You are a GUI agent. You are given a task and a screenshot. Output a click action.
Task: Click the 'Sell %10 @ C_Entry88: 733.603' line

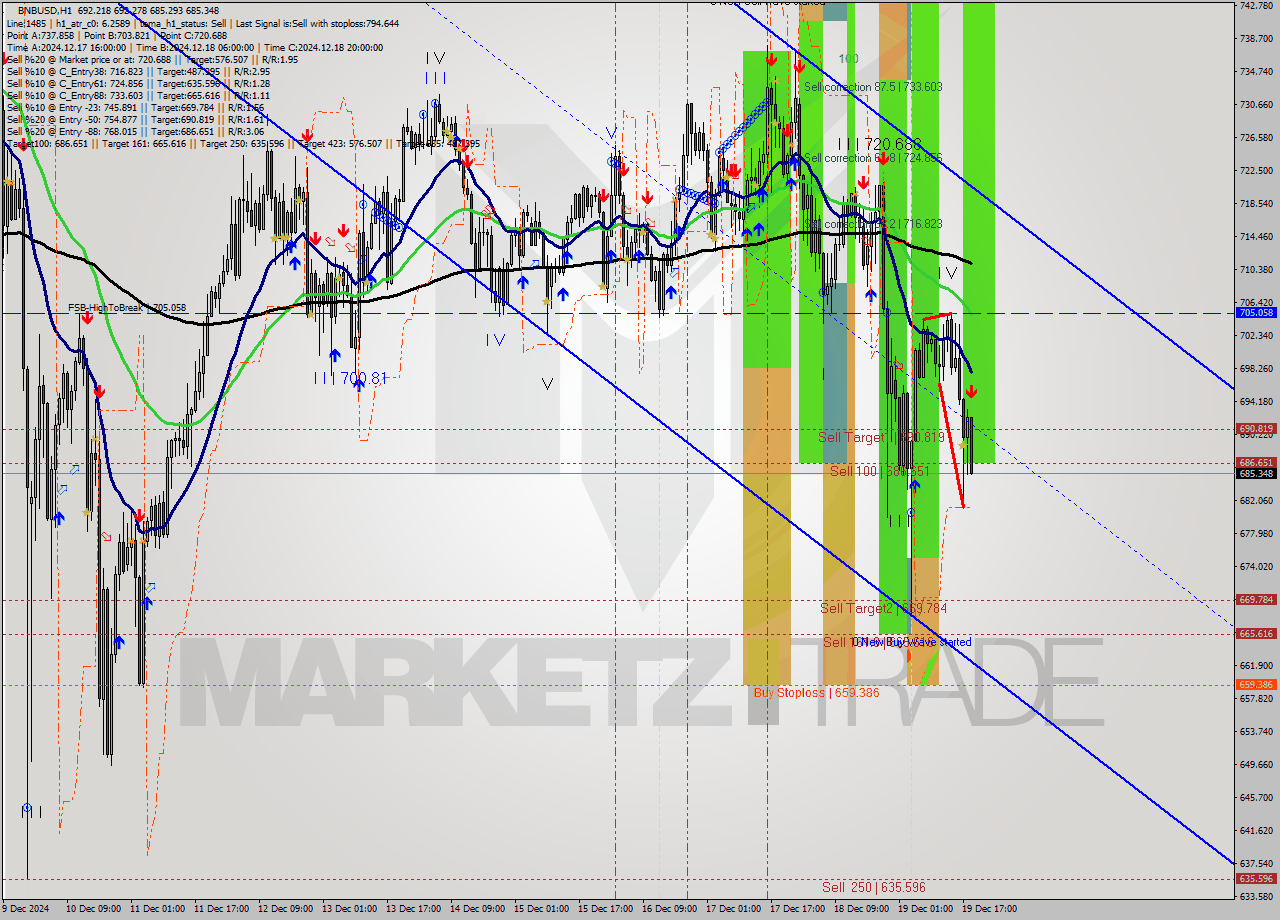(138, 95)
